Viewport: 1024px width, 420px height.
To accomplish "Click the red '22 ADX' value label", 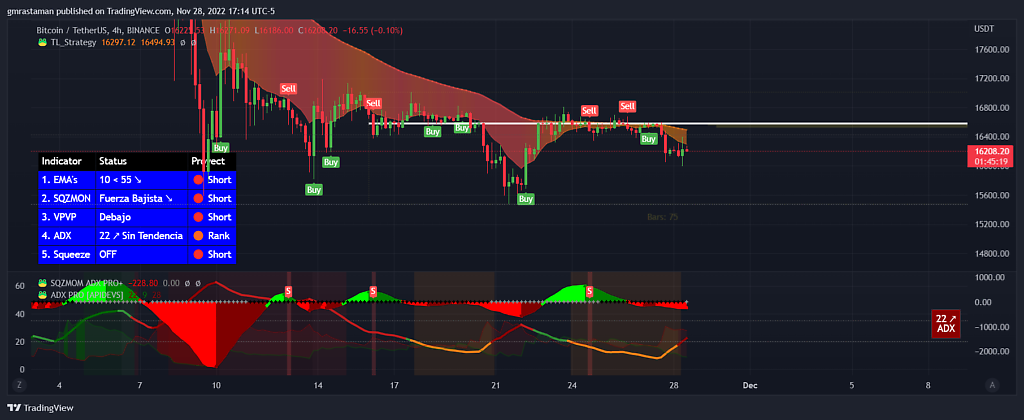I will (945, 323).
